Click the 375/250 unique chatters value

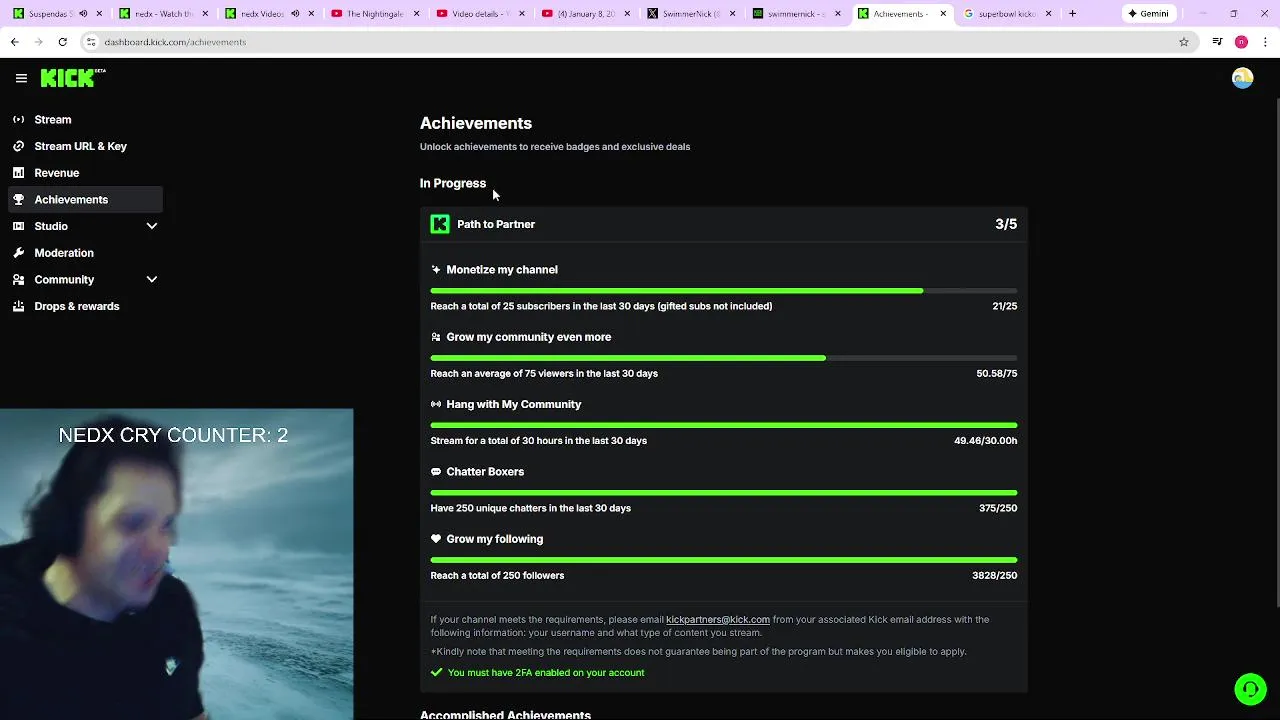(998, 508)
